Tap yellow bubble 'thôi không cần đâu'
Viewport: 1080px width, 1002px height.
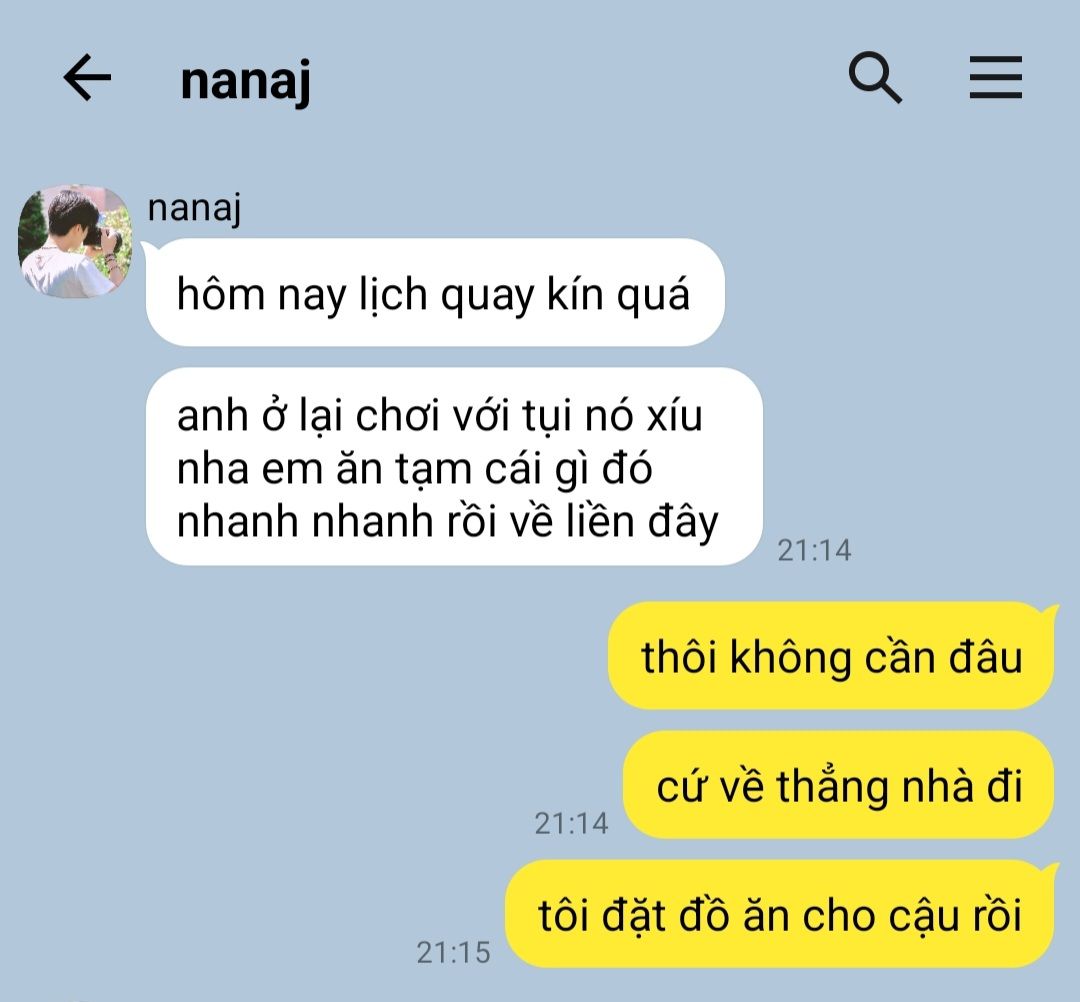[832, 656]
